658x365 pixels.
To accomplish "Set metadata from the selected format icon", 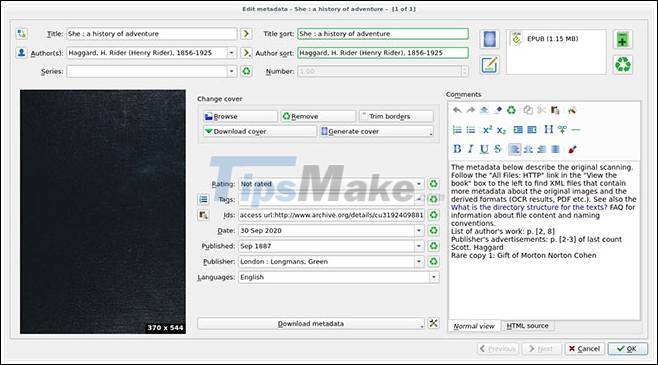I will (489, 65).
